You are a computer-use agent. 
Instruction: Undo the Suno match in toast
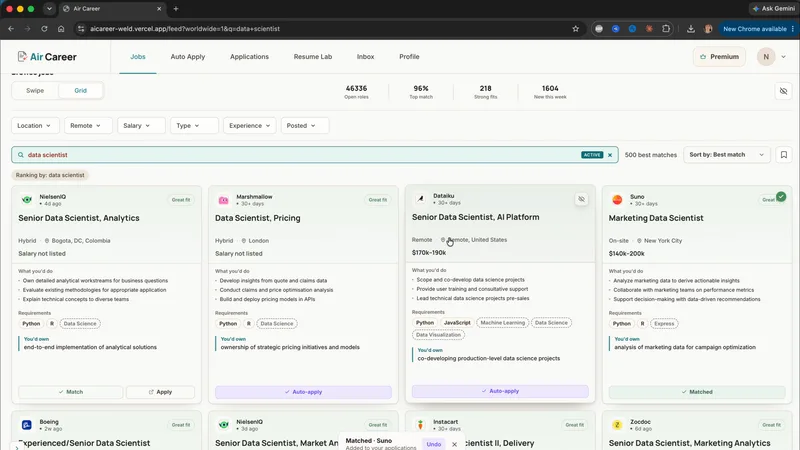tap(434, 444)
